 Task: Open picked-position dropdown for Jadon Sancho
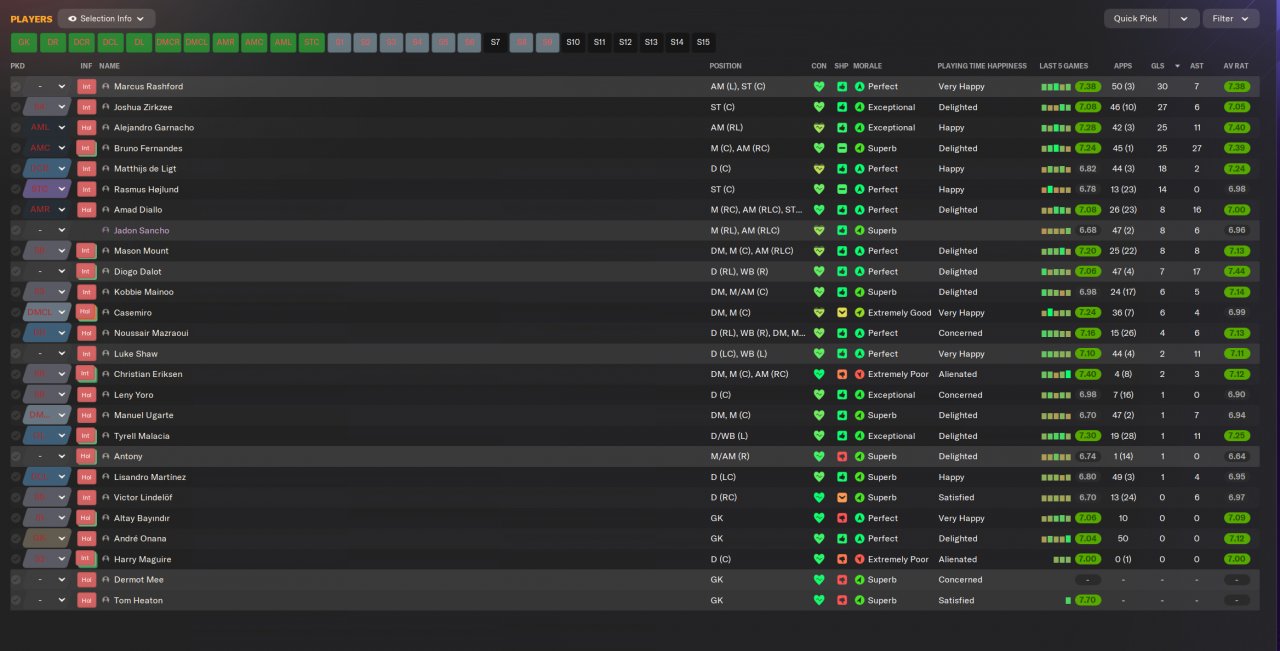point(47,231)
